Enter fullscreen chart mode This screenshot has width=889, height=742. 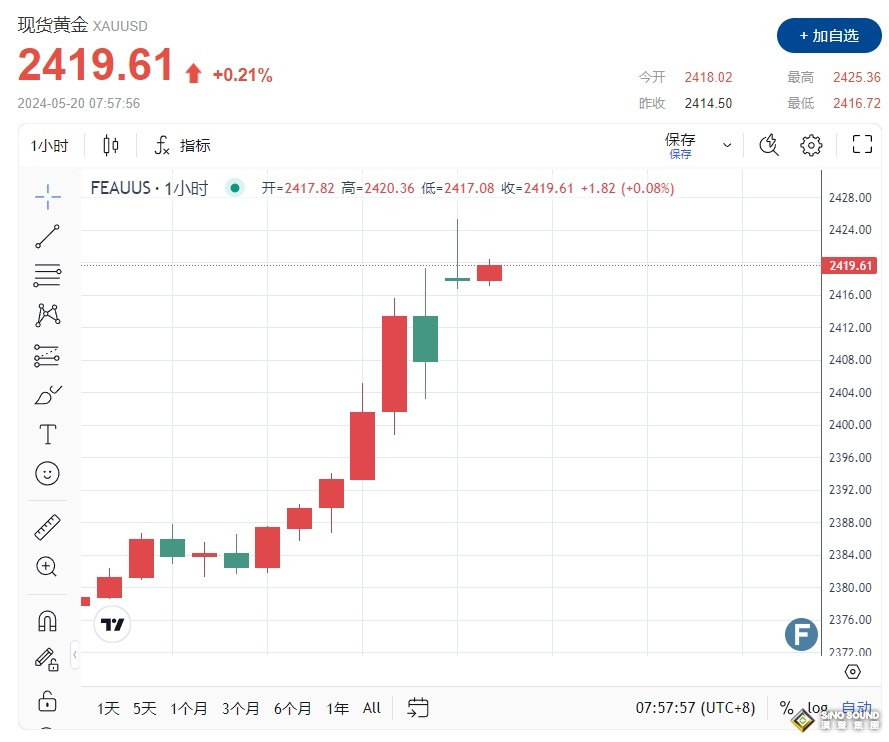point(862,145)
